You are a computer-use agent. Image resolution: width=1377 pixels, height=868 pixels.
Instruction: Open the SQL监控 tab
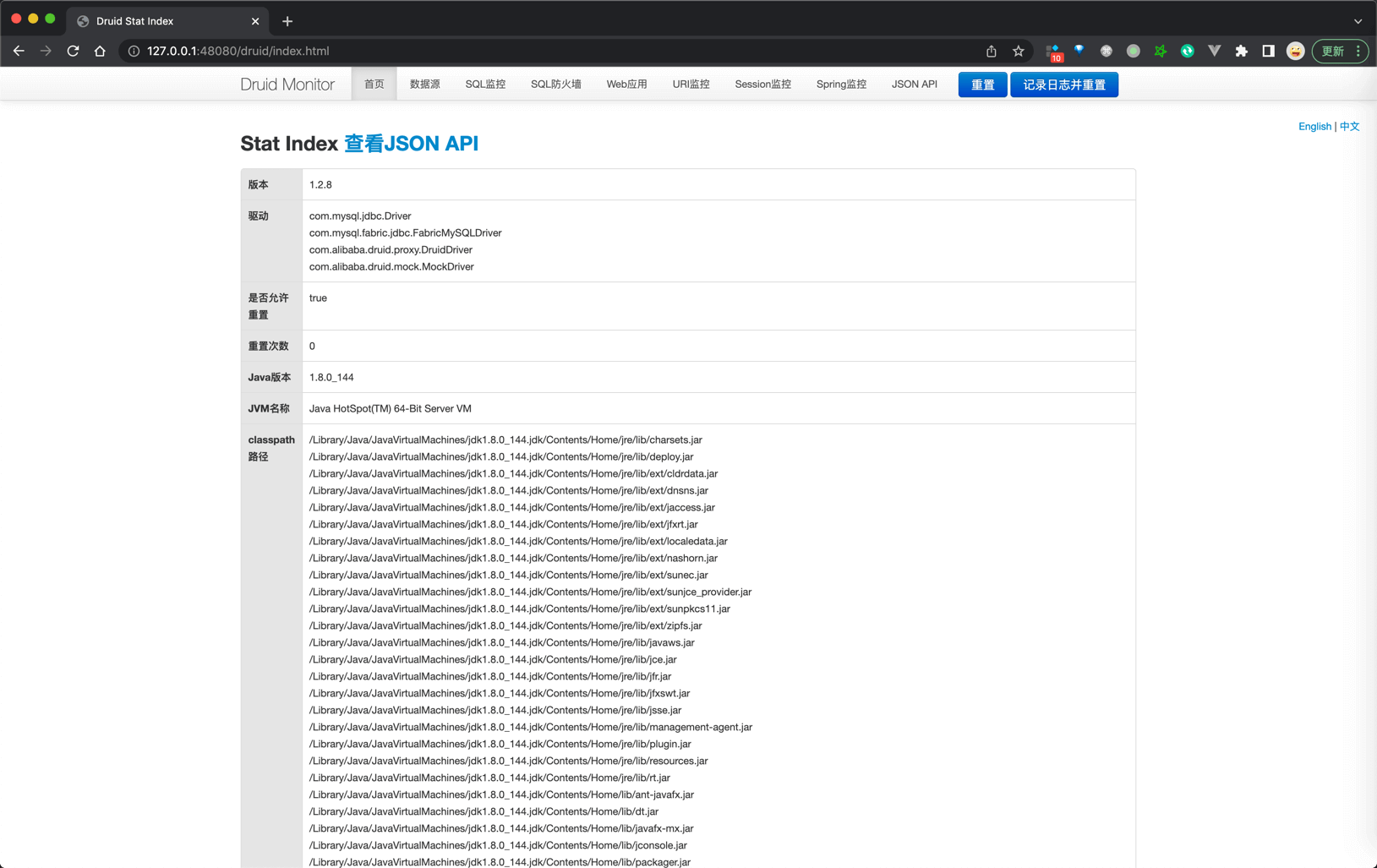pos(485,85)
